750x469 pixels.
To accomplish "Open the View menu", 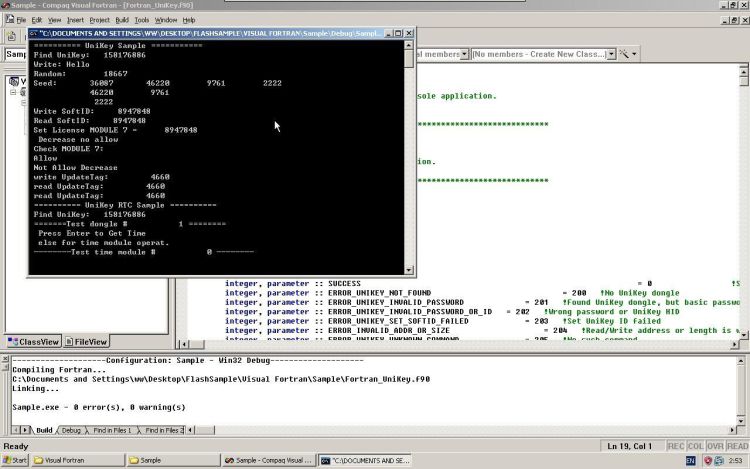I will click(55, 20).
